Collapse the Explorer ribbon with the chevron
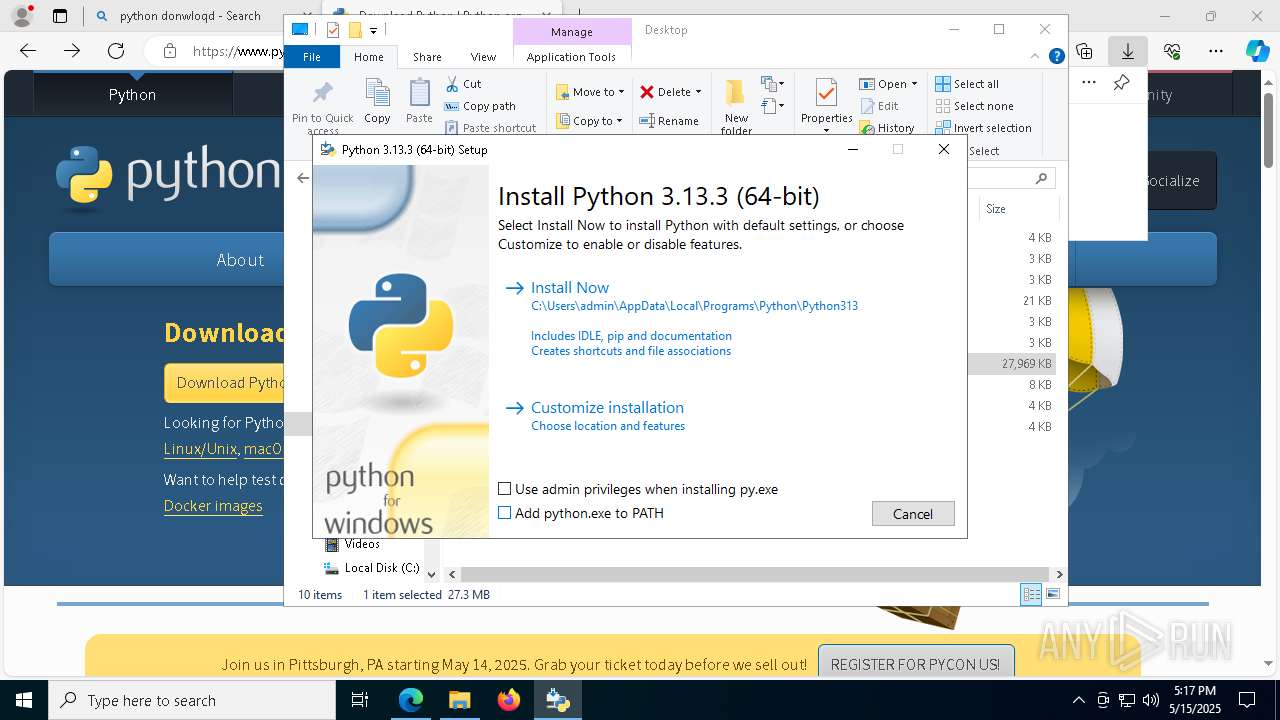The image size is (1280, 720). 1037,57
